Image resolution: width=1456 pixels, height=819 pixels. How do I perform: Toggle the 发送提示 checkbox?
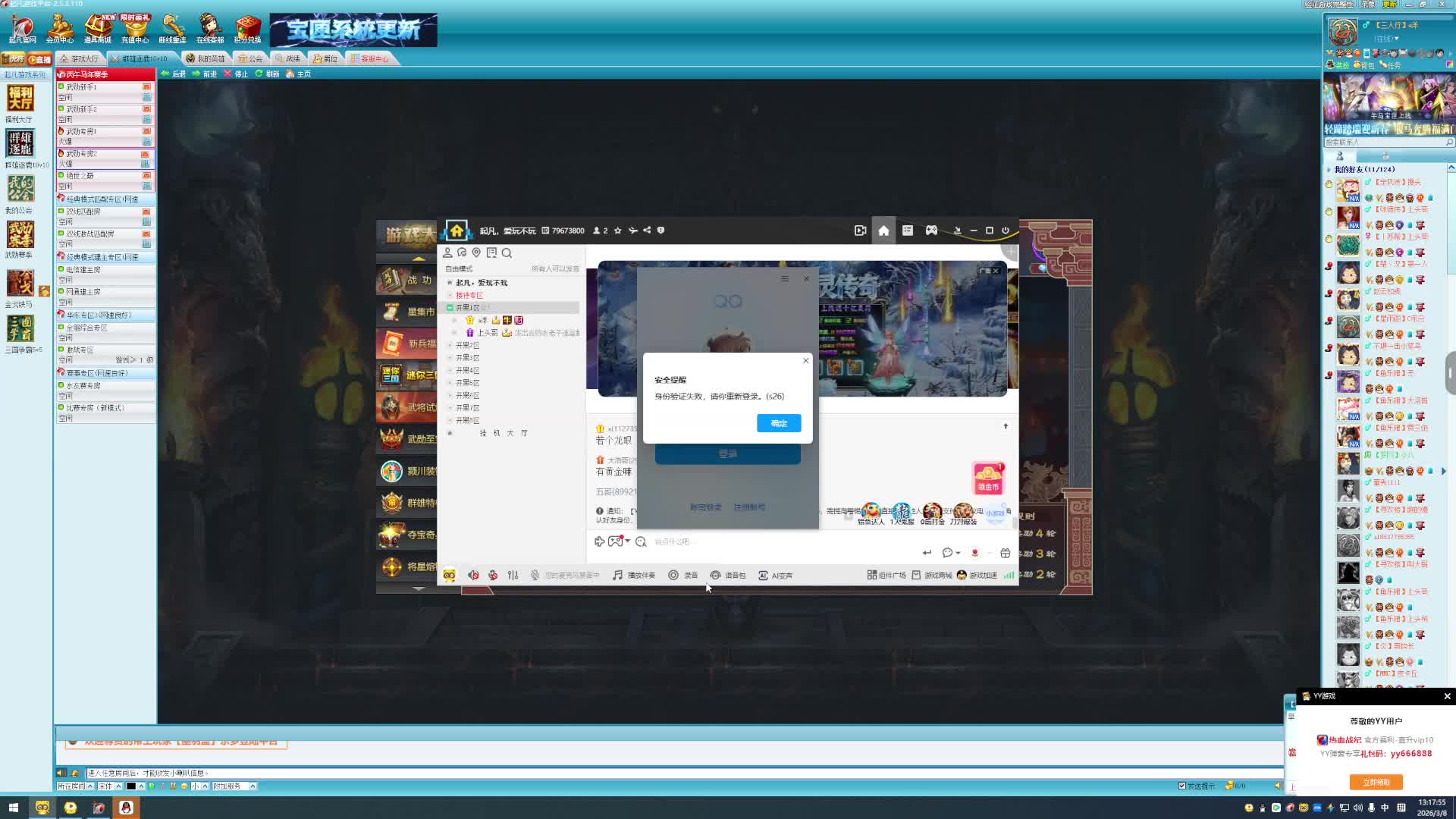coord(1181,786)
